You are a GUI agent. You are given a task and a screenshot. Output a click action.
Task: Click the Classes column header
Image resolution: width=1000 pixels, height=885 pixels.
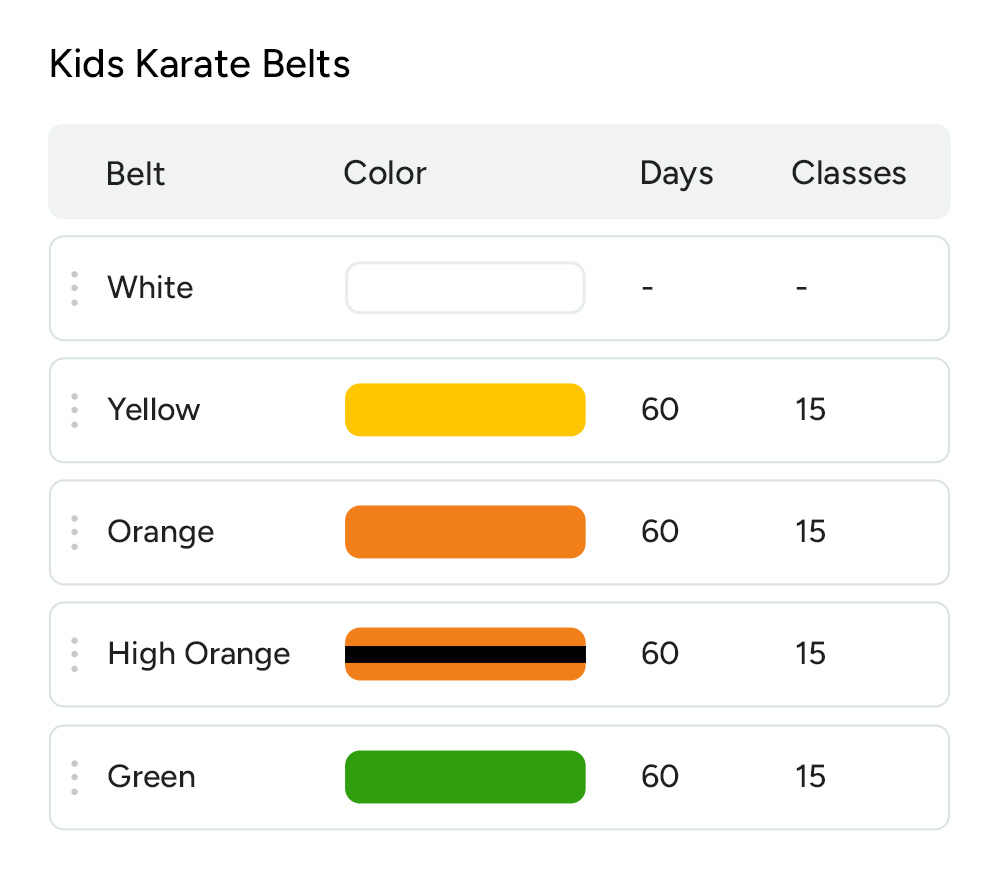point(849,173)
